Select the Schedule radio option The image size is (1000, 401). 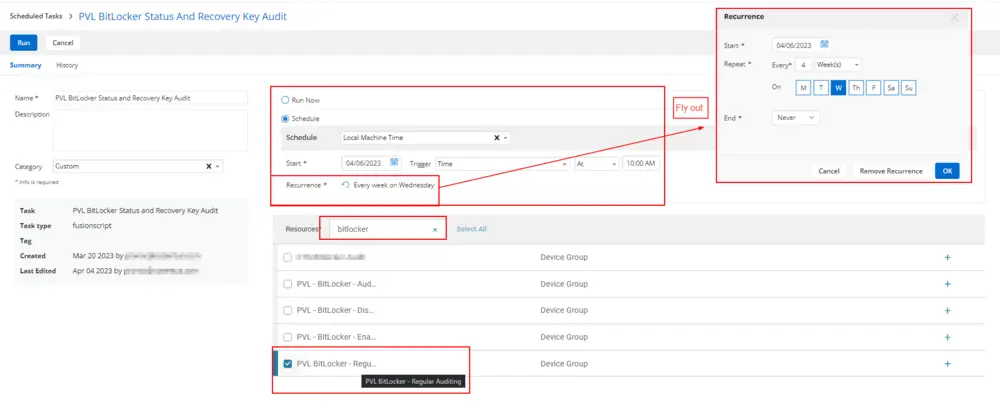click(285, 119)
